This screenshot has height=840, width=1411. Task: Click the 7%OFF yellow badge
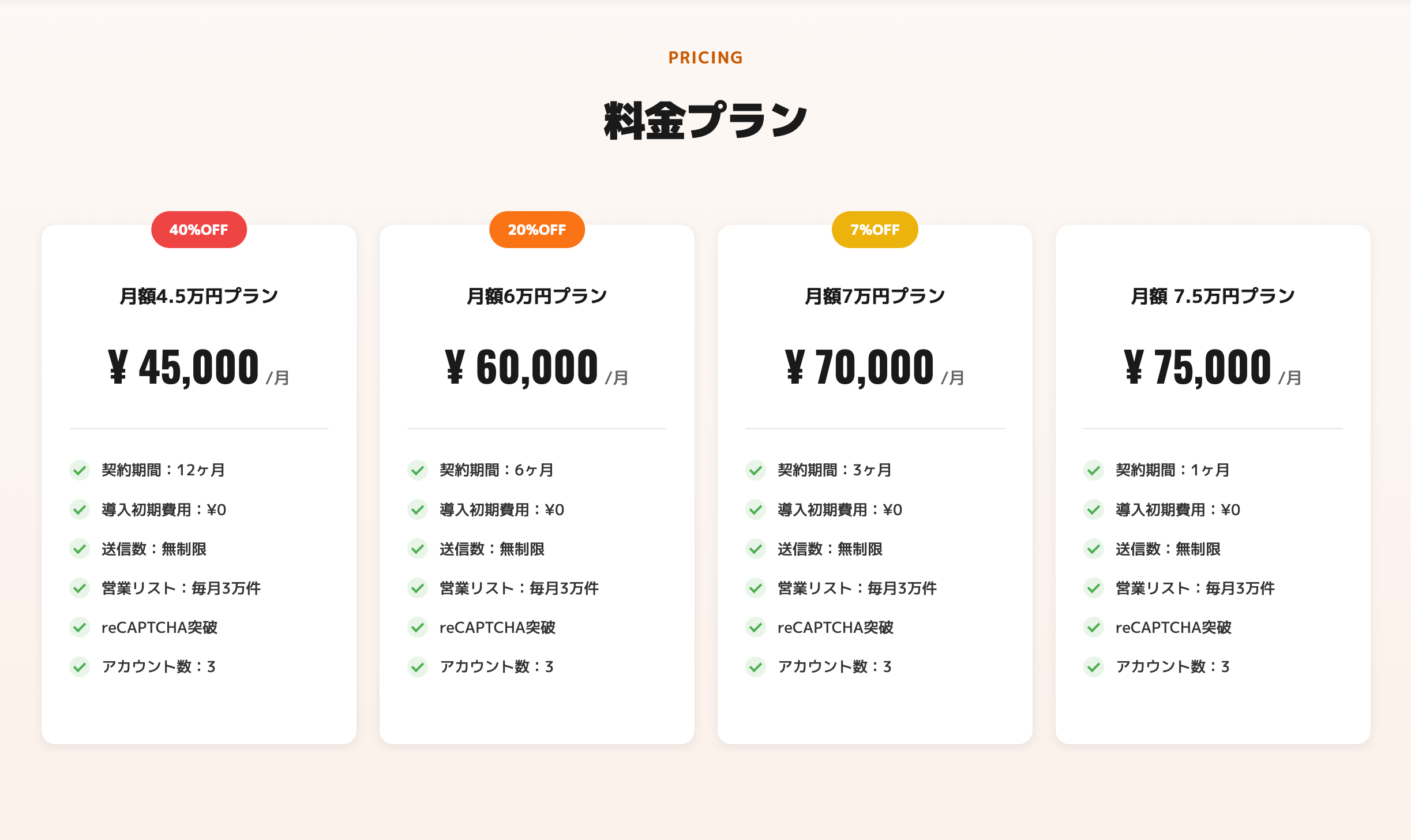pos(875,230)
